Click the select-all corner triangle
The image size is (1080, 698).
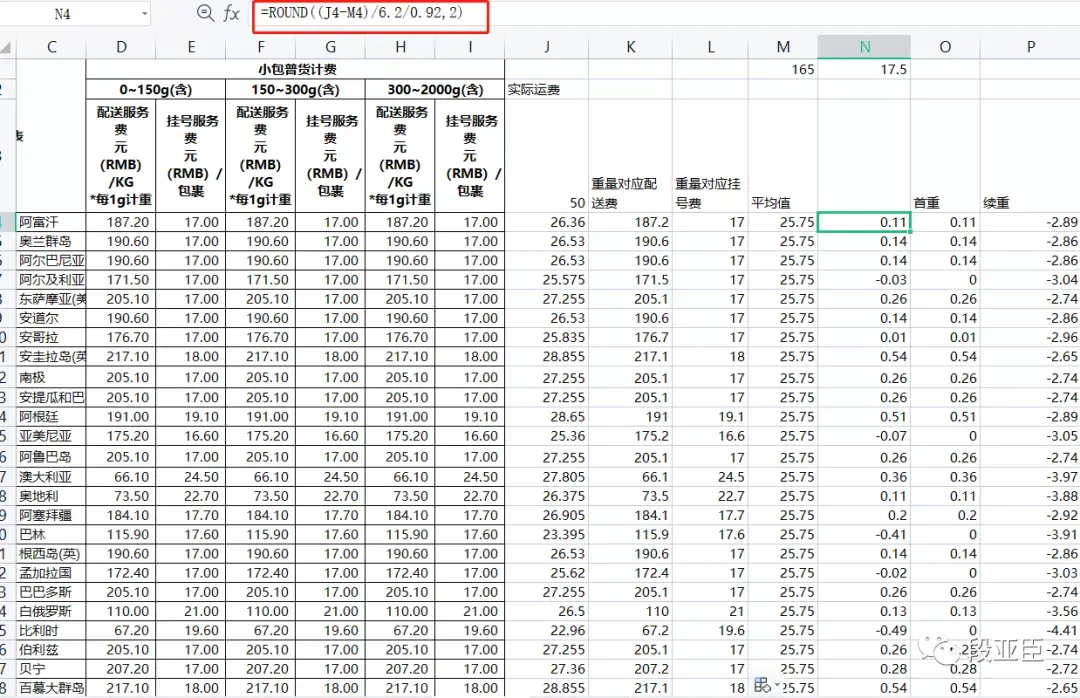point(6,48)
